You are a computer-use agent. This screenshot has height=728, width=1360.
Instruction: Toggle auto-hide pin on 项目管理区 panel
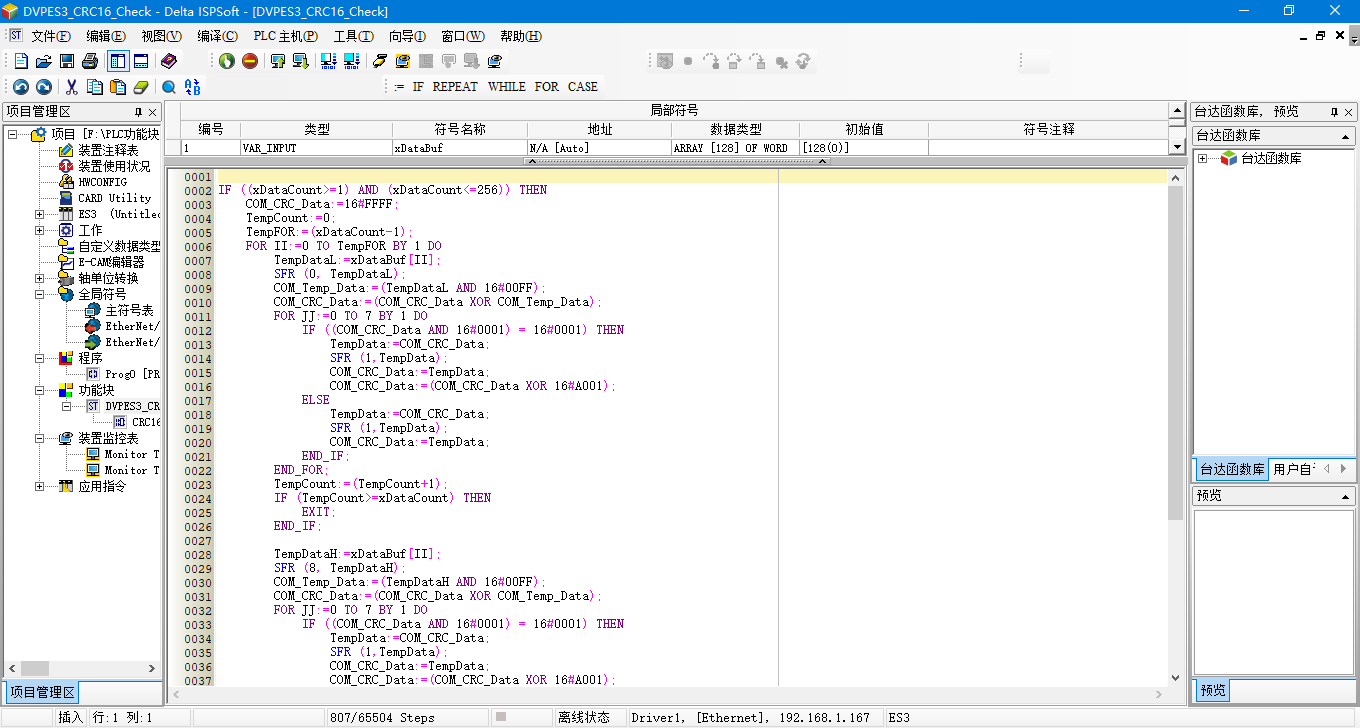[x=138, y=112]
